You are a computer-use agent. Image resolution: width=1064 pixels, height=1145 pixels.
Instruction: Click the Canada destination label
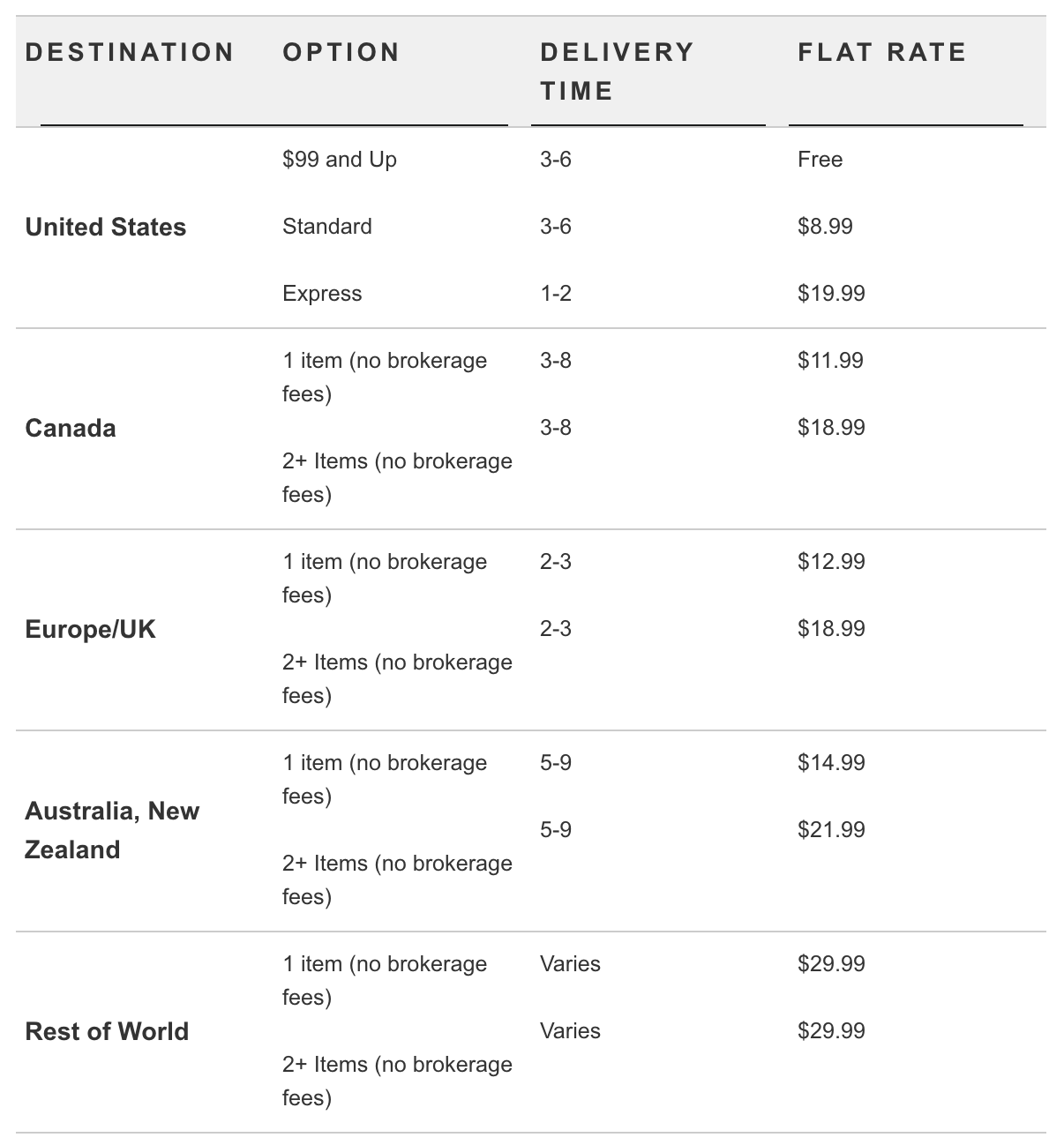pos(71,429)
